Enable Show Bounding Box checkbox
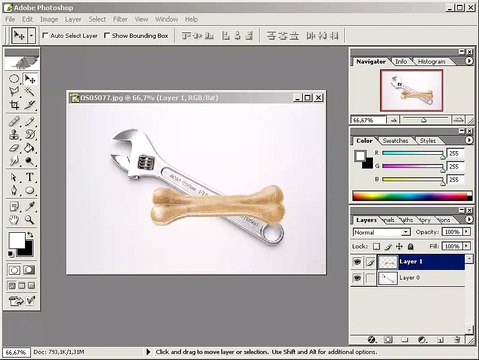Screen dimensions: 479x360 [x=107, y=35]
